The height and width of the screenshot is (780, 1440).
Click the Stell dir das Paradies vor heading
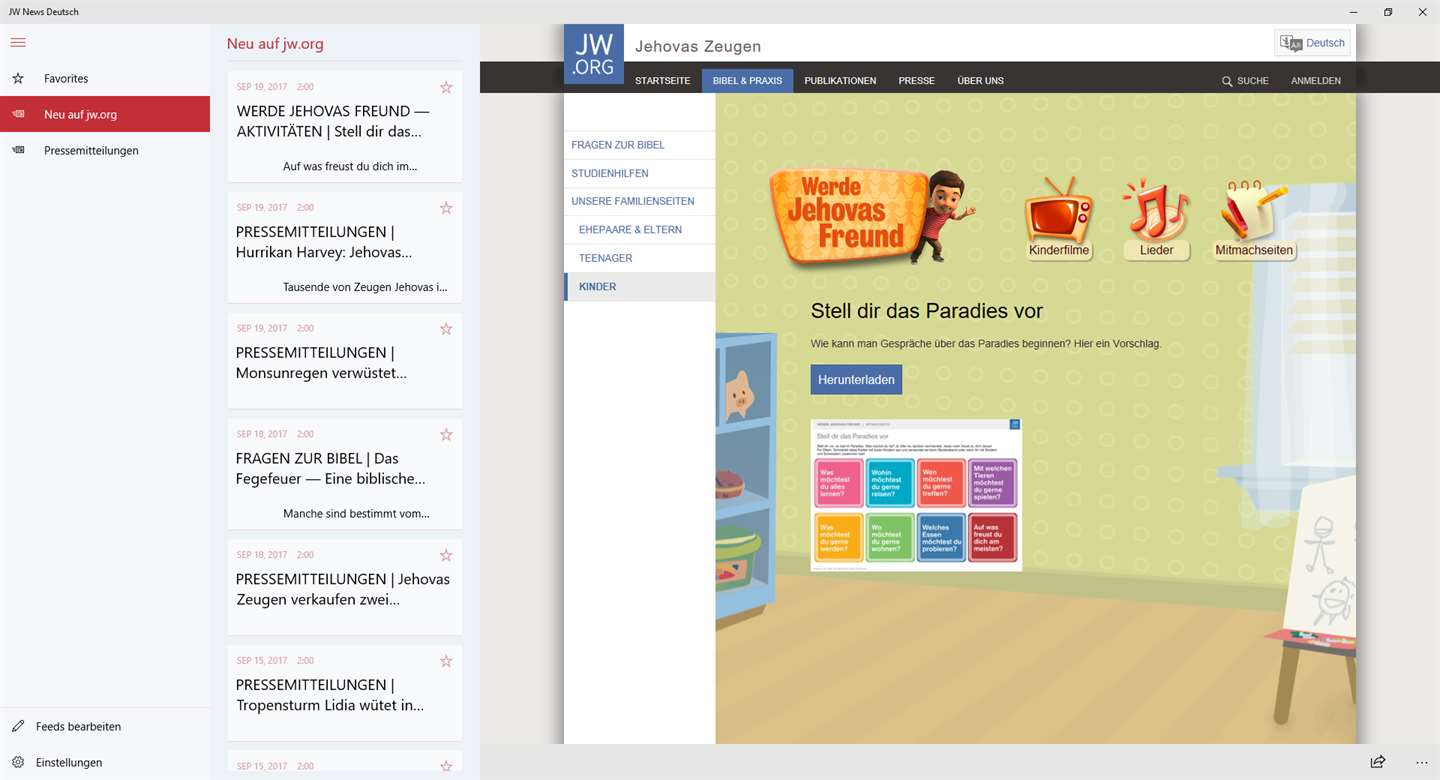(x=927, y=311)
